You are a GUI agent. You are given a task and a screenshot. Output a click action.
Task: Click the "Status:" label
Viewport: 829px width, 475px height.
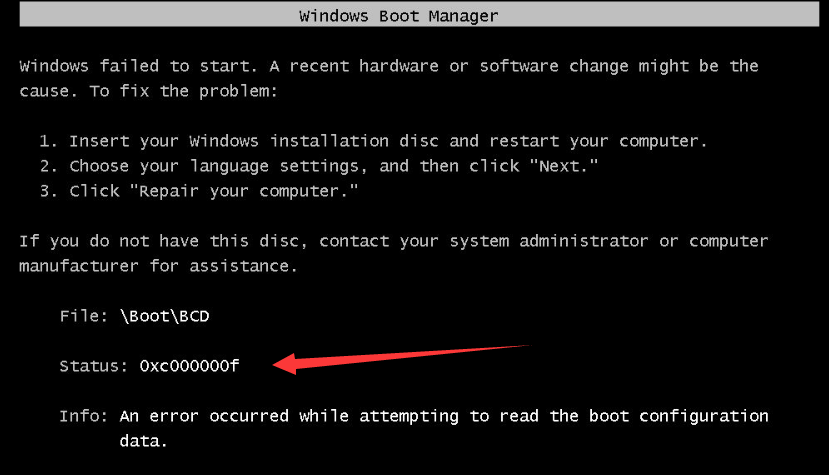tap(94, 366)
